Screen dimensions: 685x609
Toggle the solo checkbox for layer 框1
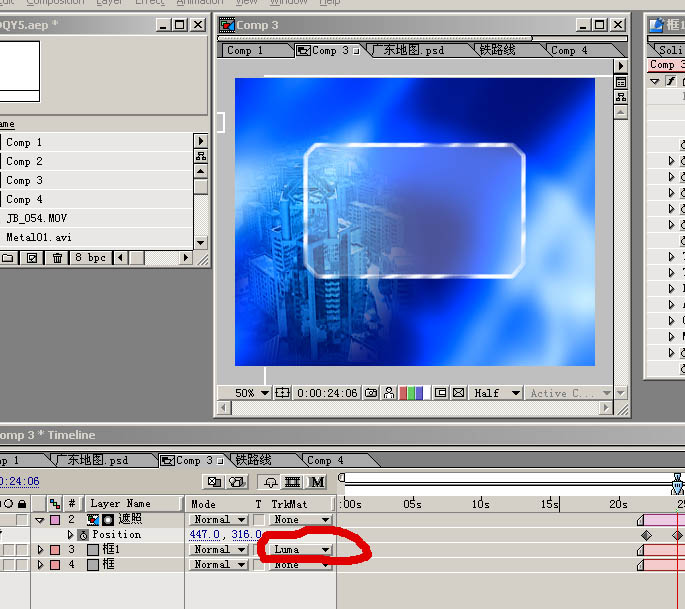[x=9, y=550]
